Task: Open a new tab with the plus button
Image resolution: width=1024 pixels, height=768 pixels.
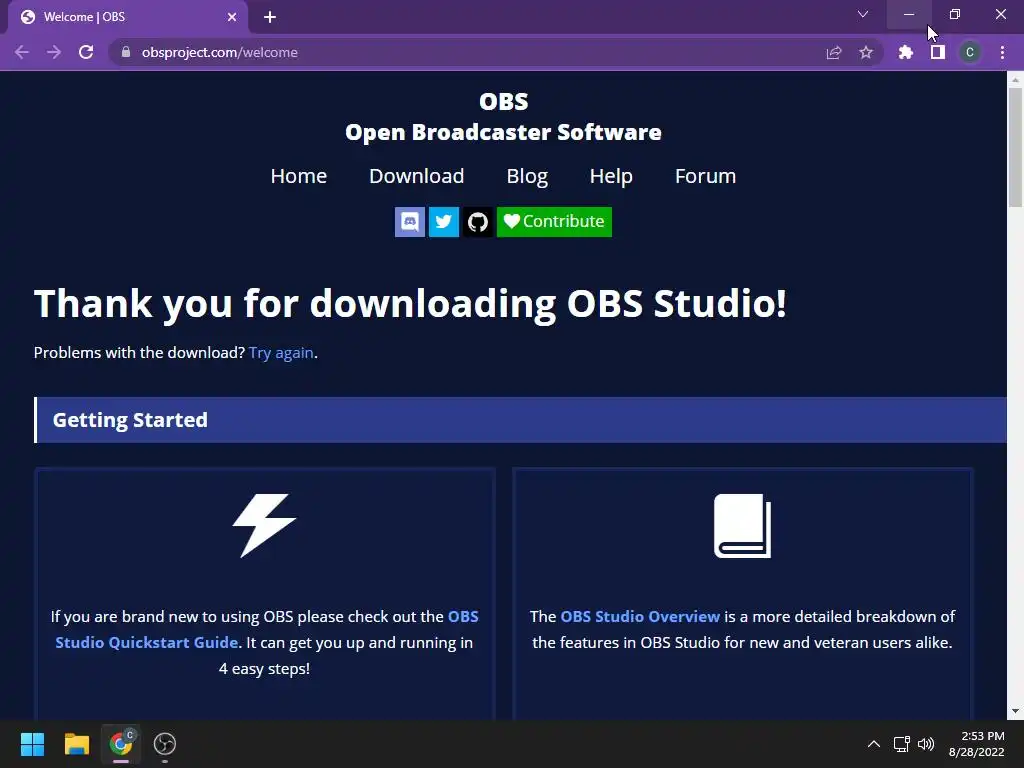Action: [270, 17]
